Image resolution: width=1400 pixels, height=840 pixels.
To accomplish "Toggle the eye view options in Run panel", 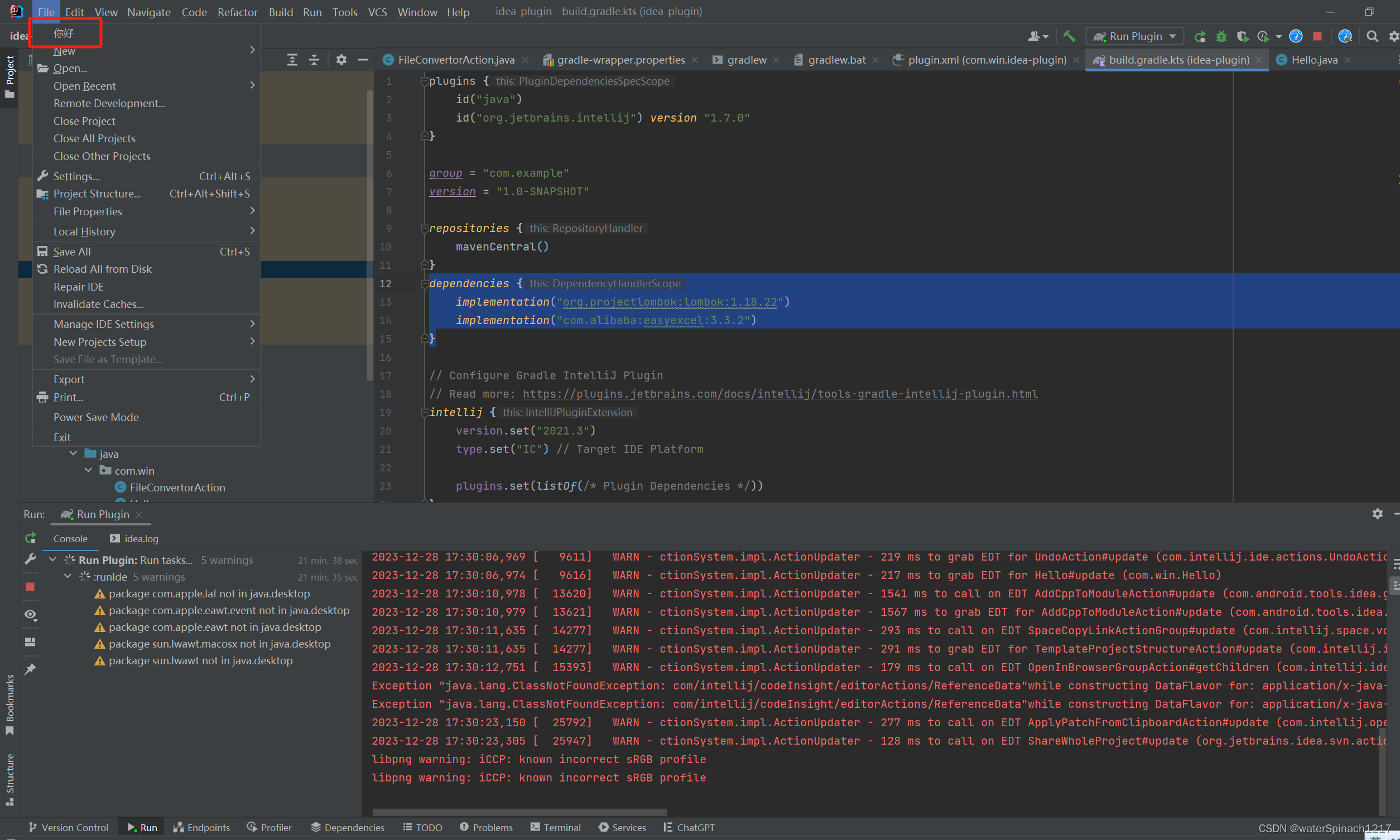I will click(x=31, y=615).
